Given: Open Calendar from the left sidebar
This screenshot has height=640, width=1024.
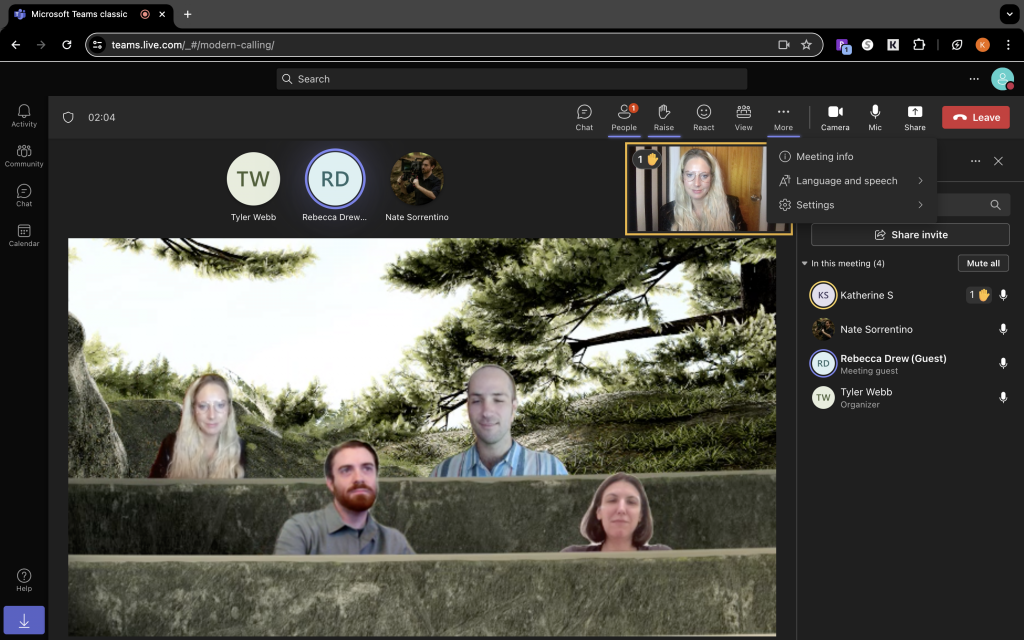Looking at the screenshot, I should pos(24,232).
